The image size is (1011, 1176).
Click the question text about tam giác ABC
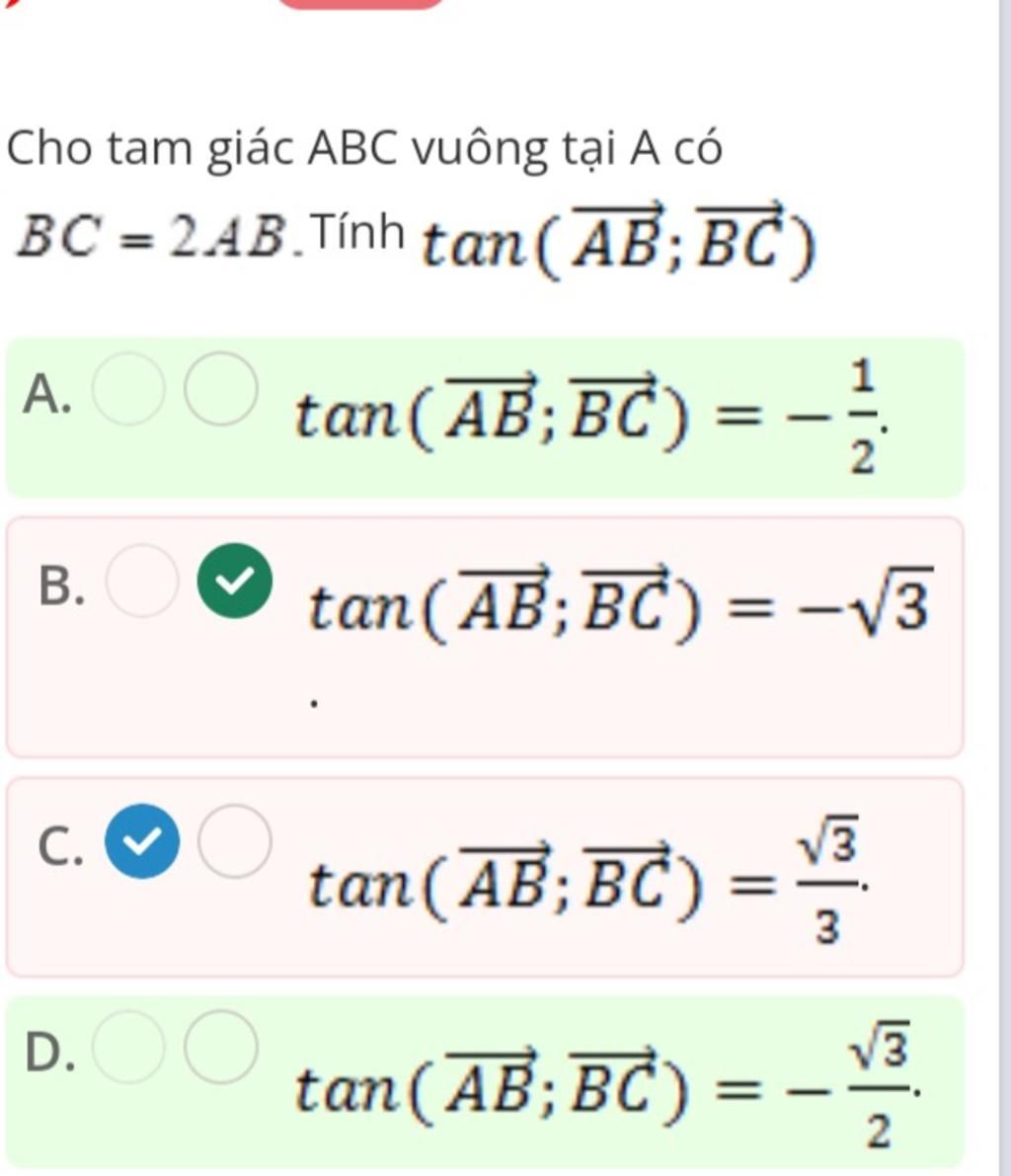[x=364, y=149]
